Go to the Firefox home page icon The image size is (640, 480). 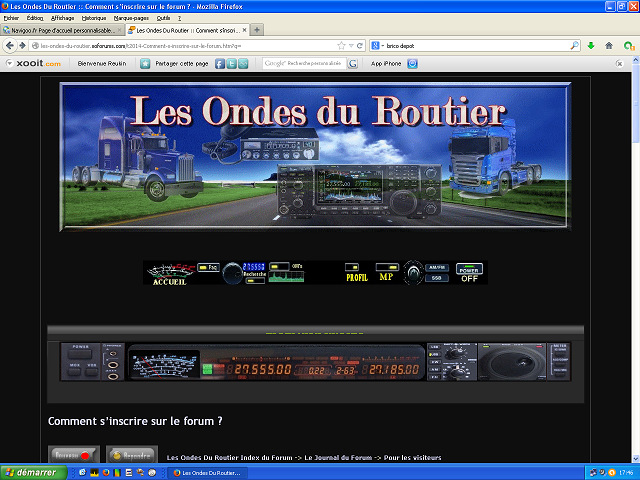pyautogui.click(x=609, y=46)
